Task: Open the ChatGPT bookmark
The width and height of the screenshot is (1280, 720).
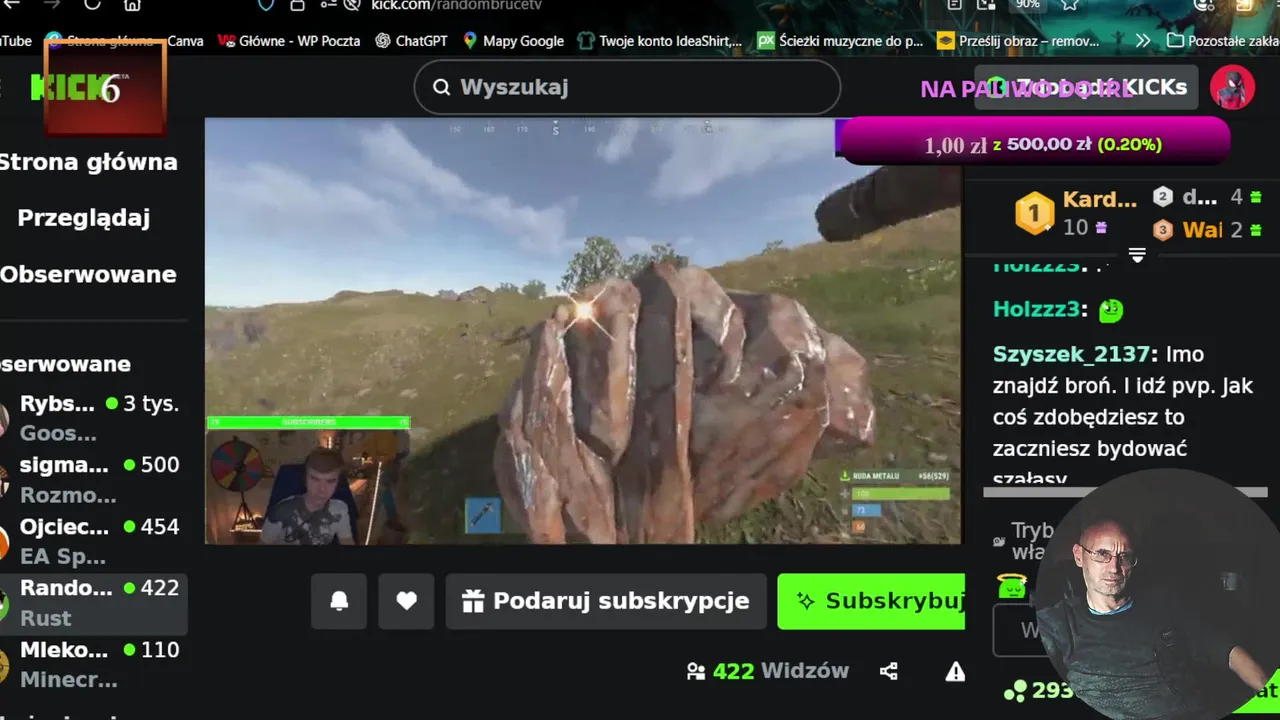Action: (x=411, y=41)
